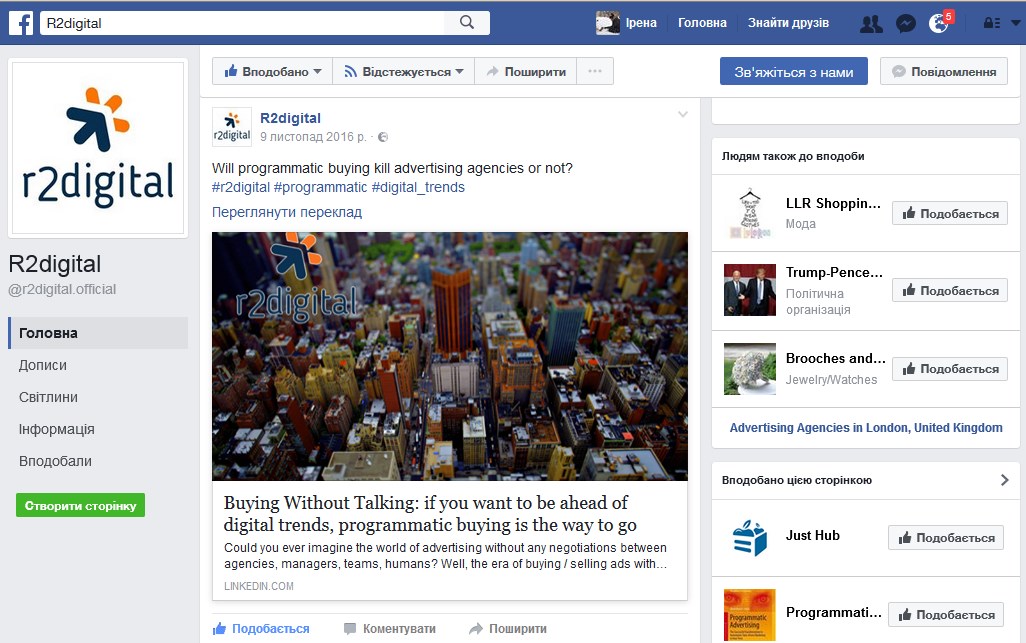Open the notifications globe icon
Screen dimensions: 1026x643
coord(938,24)
